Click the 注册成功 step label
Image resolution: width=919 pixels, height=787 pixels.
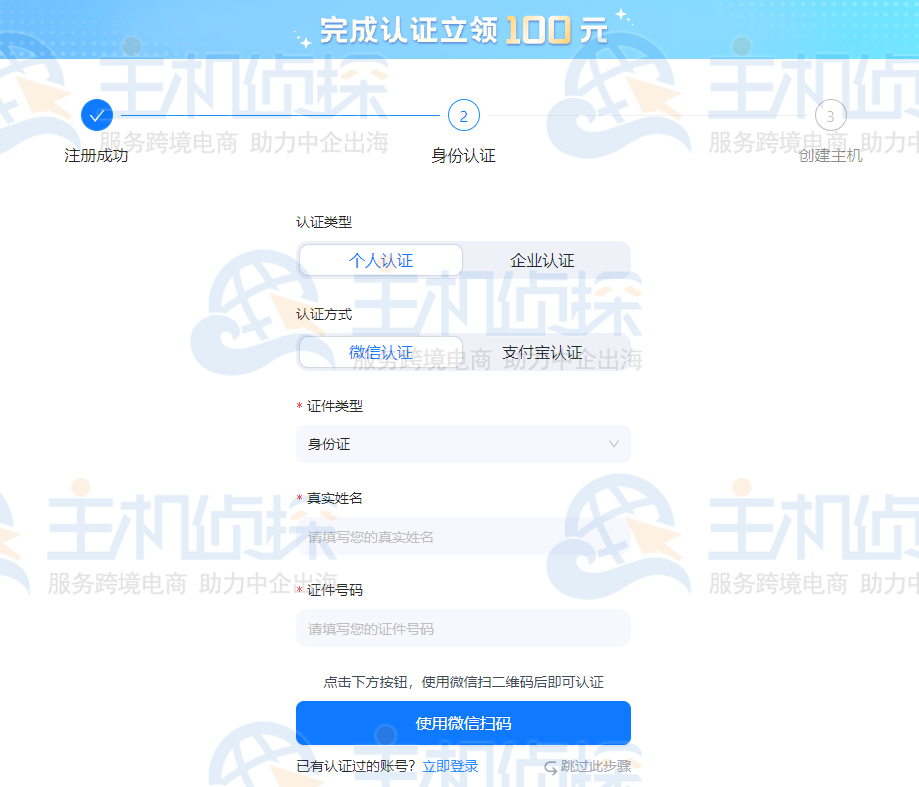click(x=96, y=157)
